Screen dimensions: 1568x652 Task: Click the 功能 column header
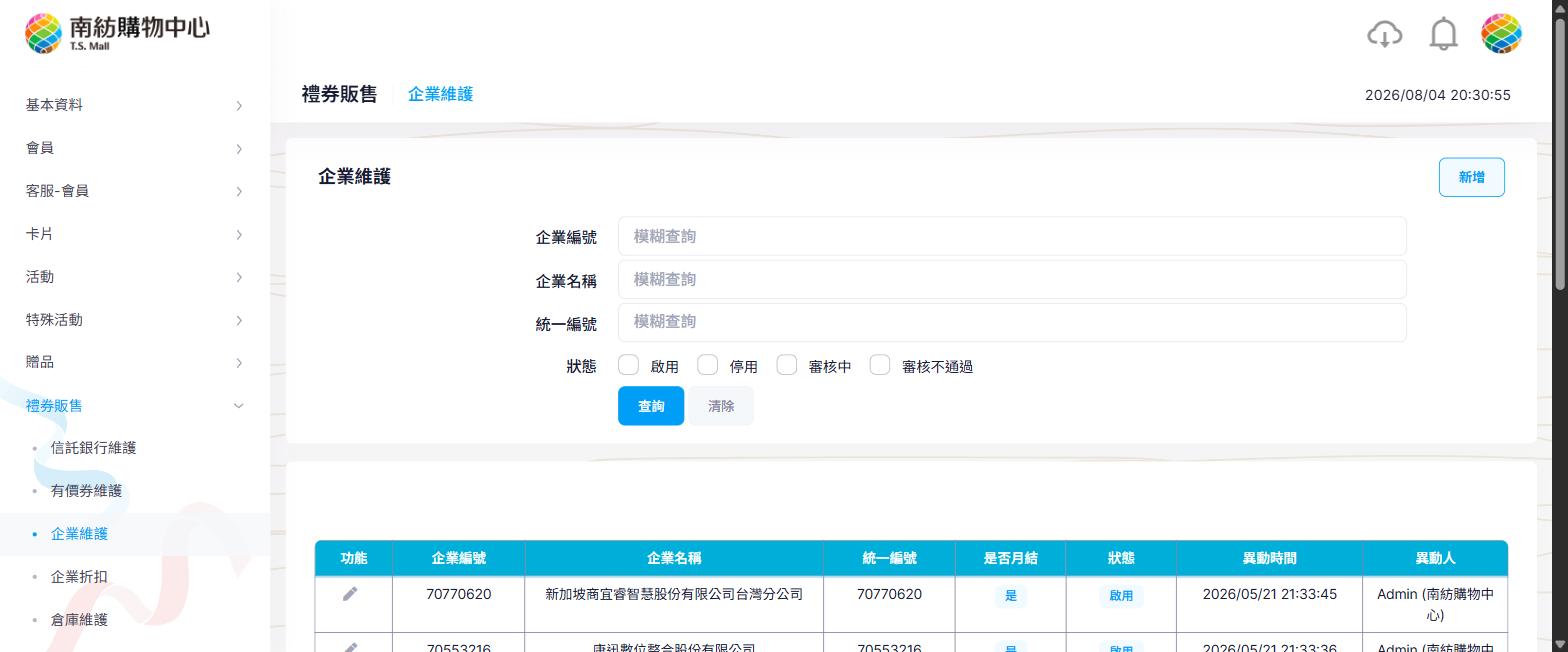[x=354, y=558]
